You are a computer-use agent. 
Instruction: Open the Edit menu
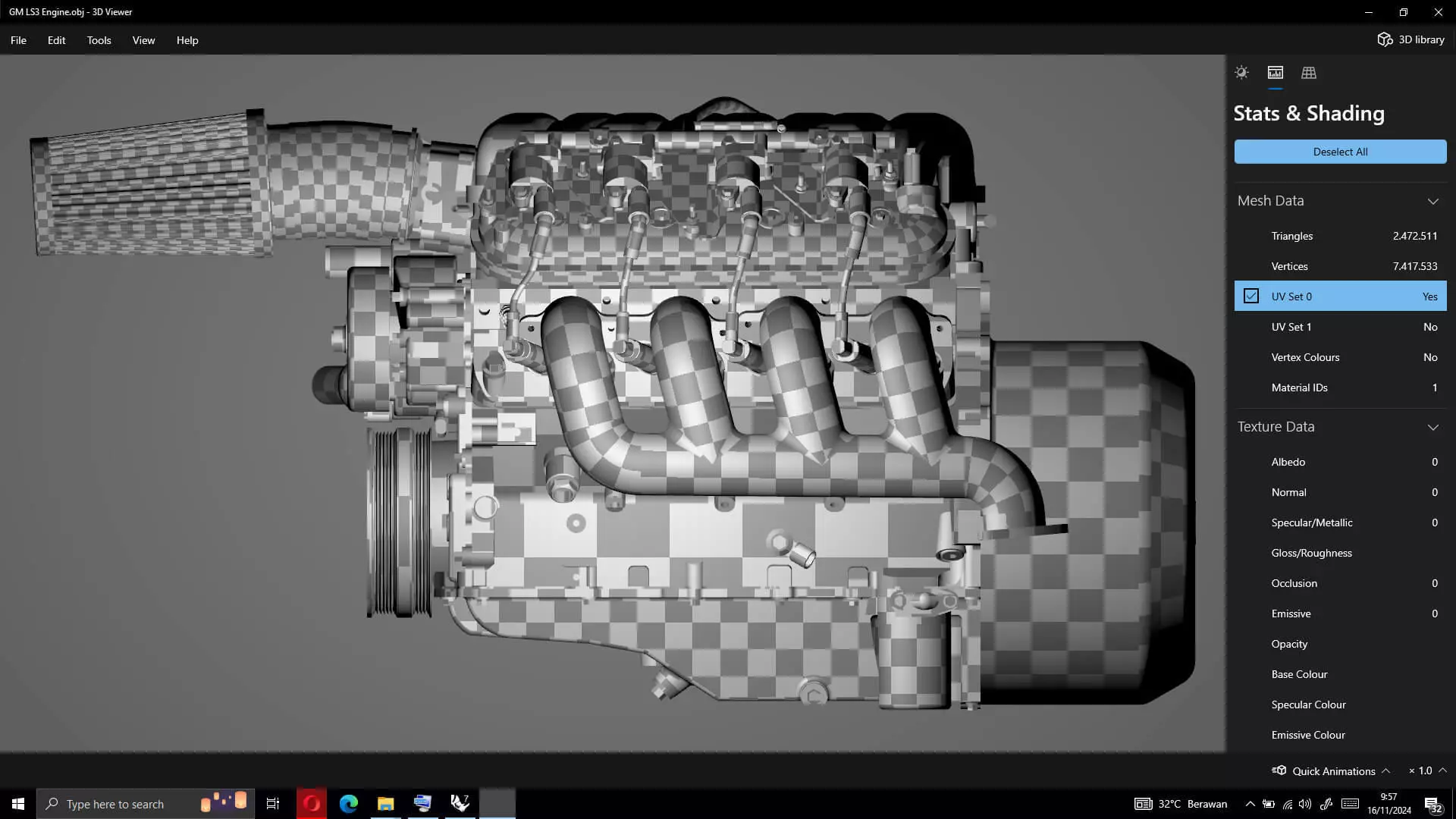point(56,40)
